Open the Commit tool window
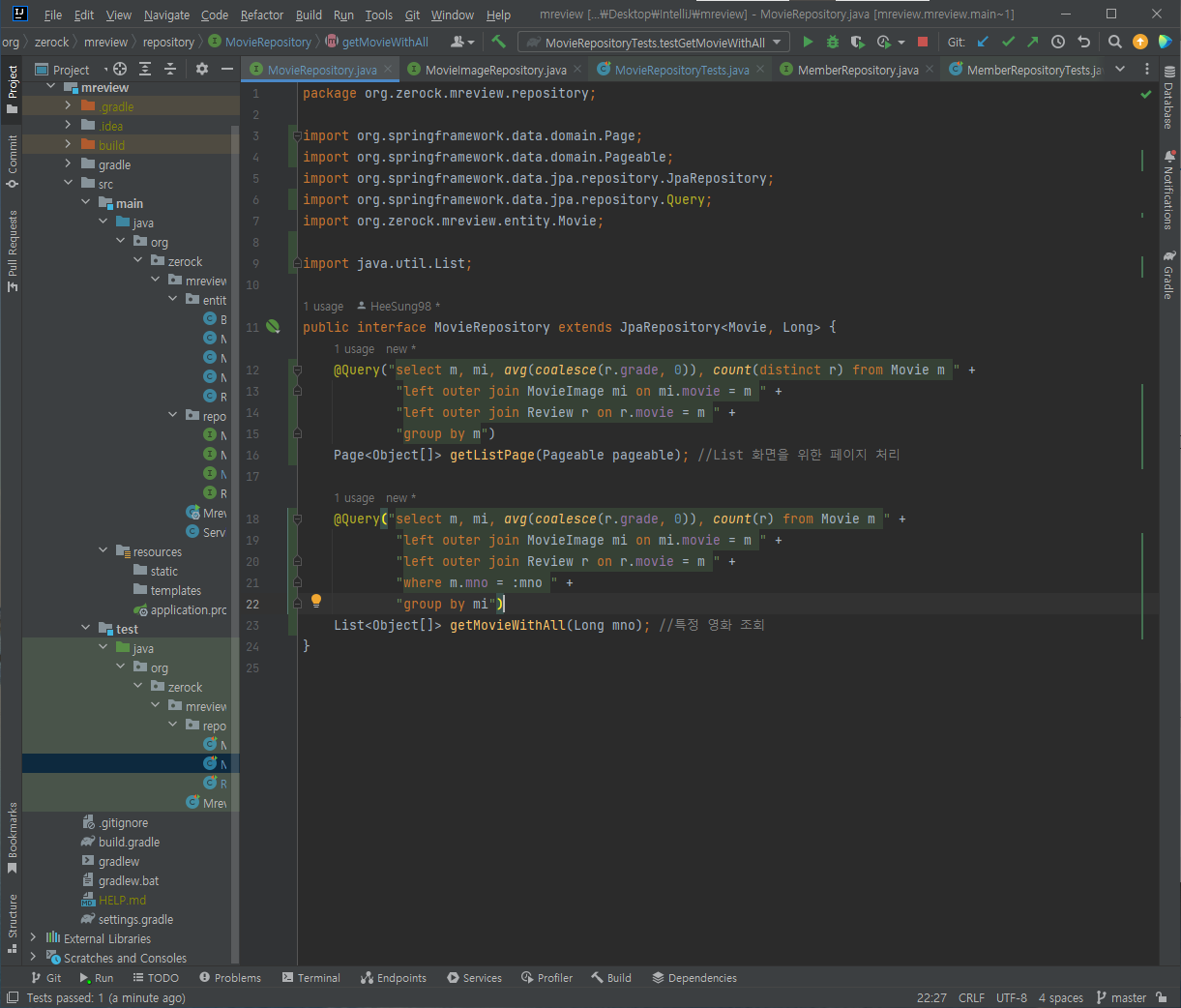 coord(13,161)
